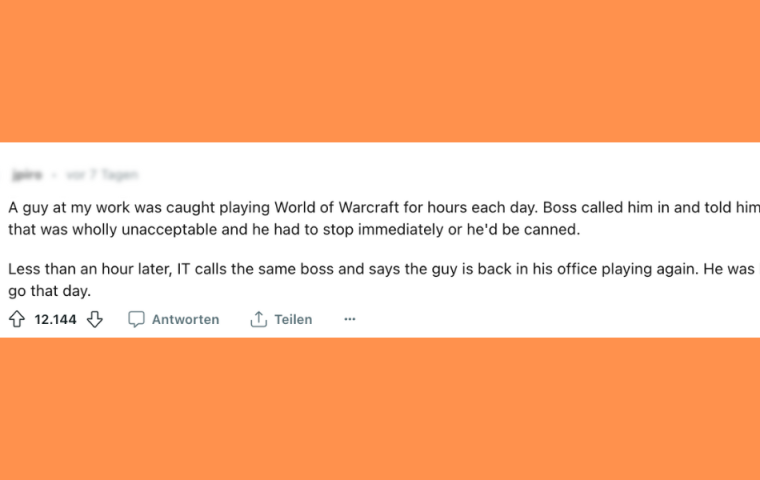Image resolution: width=760 pixels, height=480 pixels.
Task: Click the 12.144 vote count
Action: [55, 320]
